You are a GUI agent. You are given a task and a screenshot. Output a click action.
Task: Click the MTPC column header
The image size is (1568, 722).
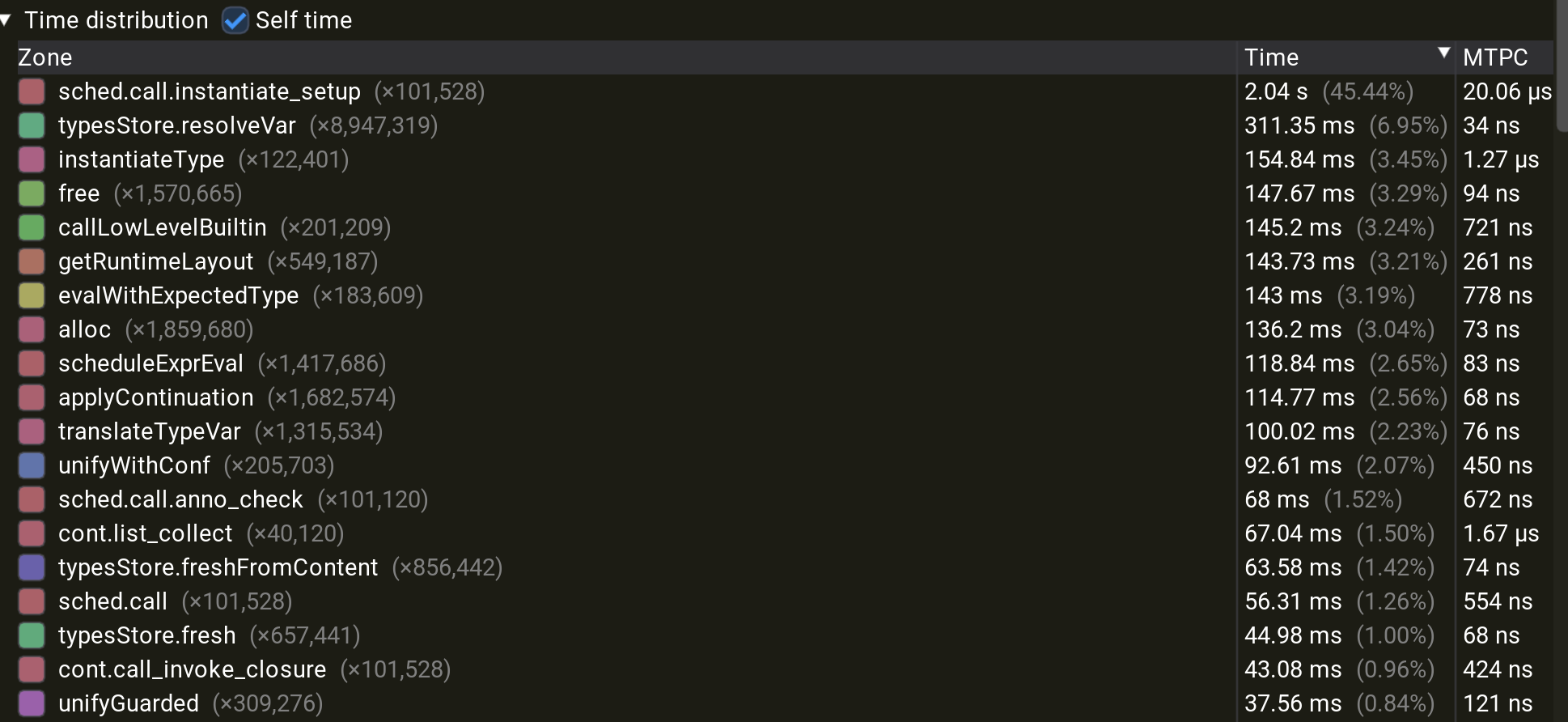point(1495,57)
